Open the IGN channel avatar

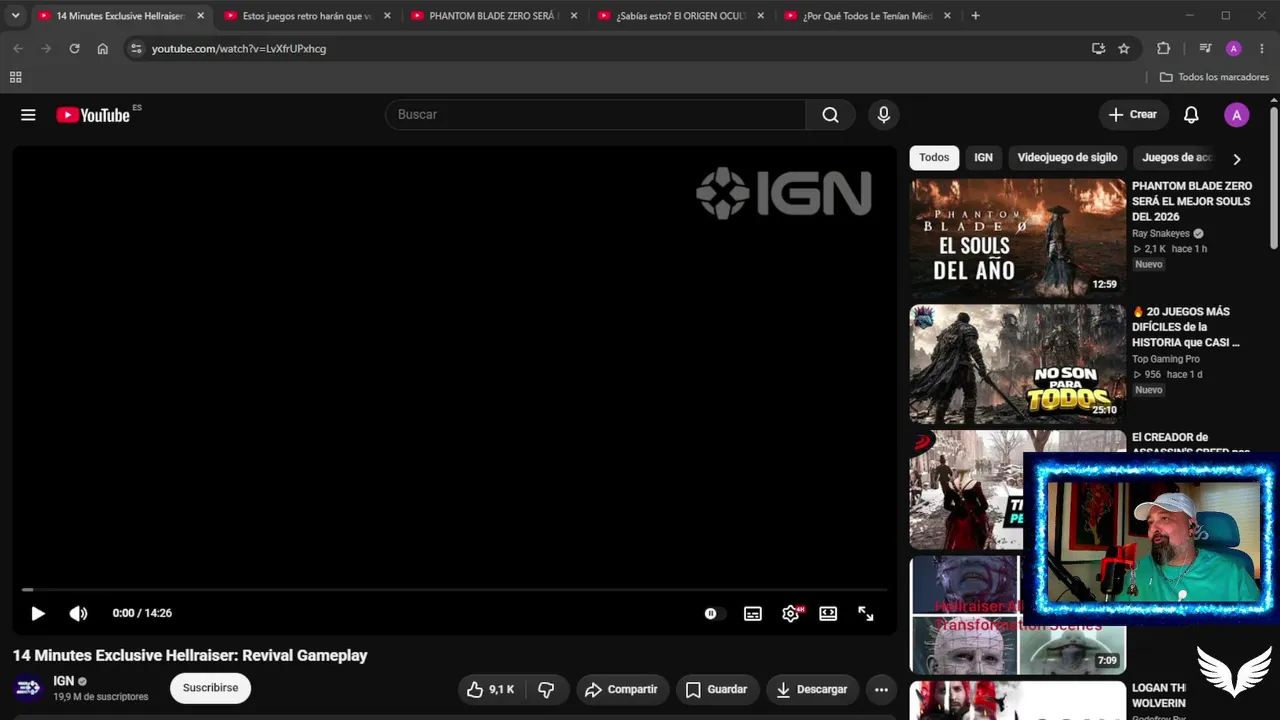pos(28,688)
